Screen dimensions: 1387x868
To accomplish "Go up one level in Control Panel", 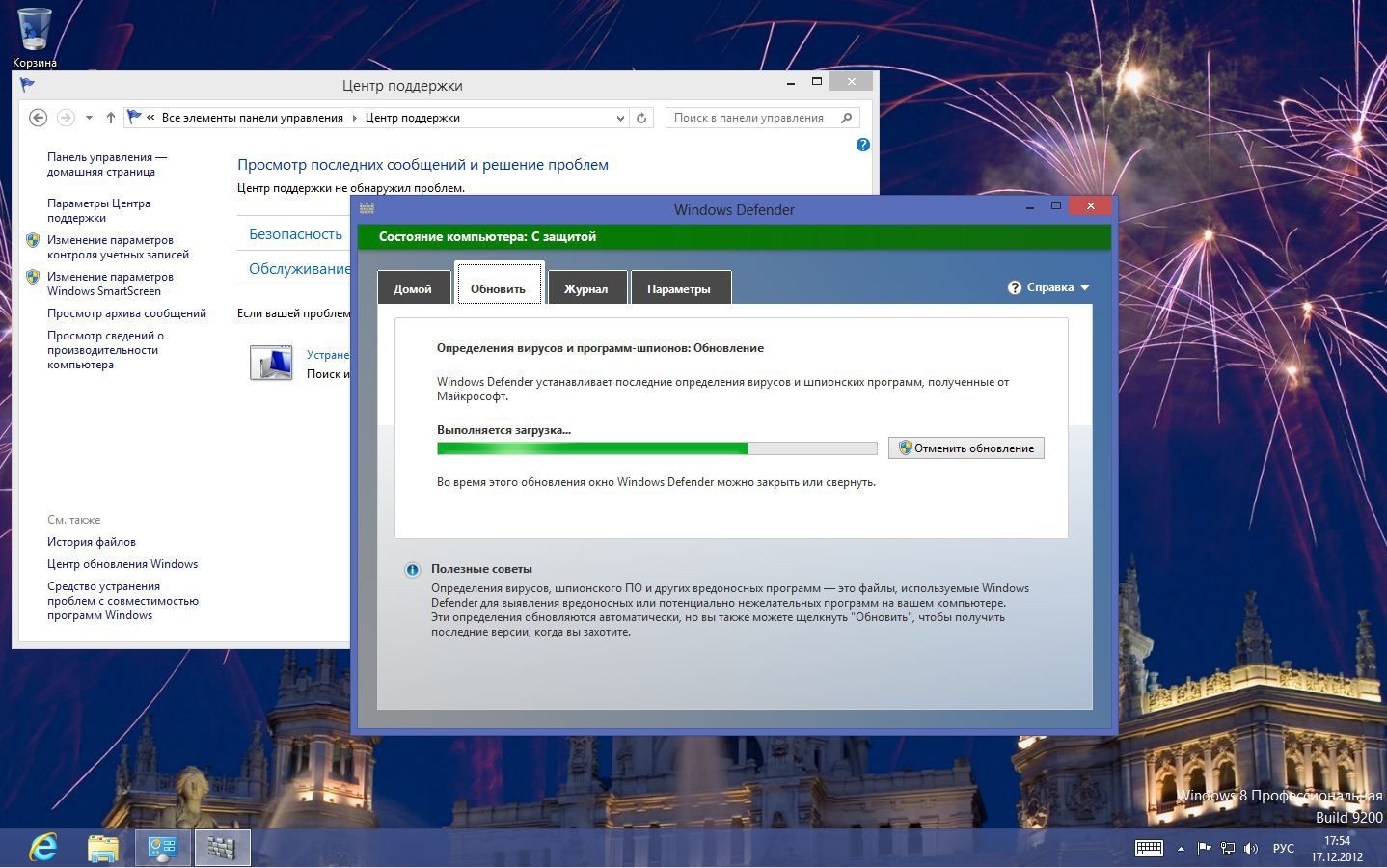I will [x=111, y=118].
